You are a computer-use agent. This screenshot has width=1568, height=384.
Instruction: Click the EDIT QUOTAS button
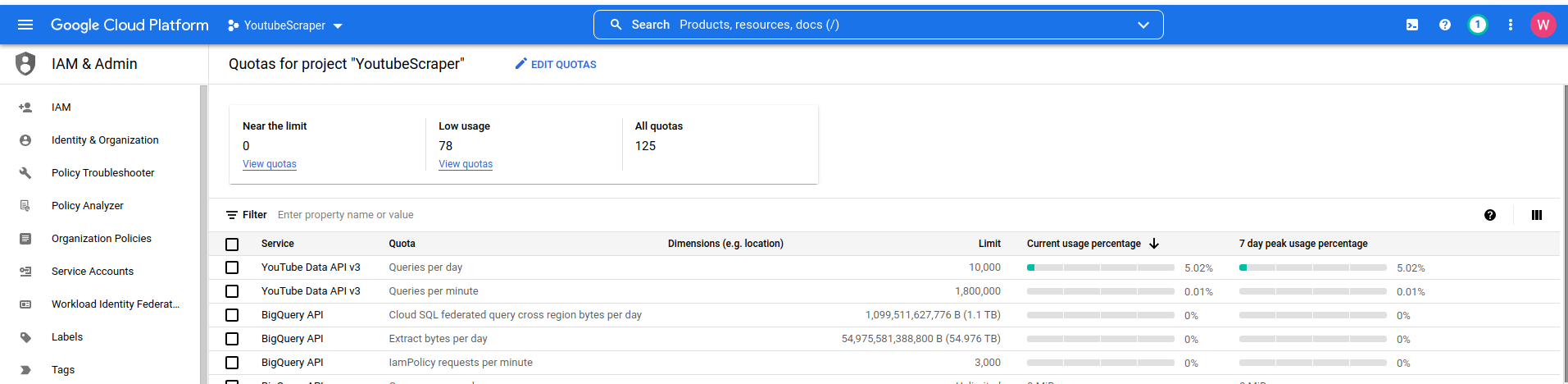tap(556, 64)
